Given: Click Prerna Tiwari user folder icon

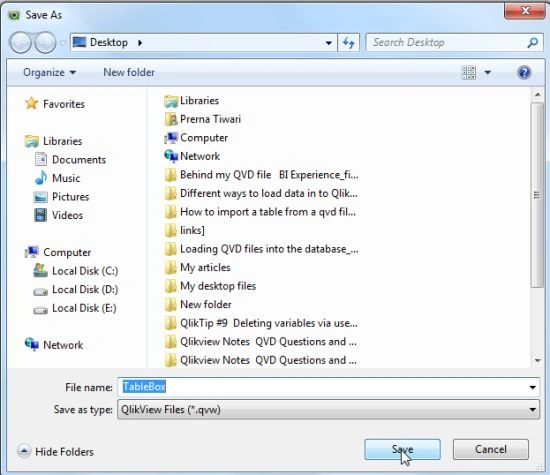Looking at the screenshot, I should coord(171,119).
